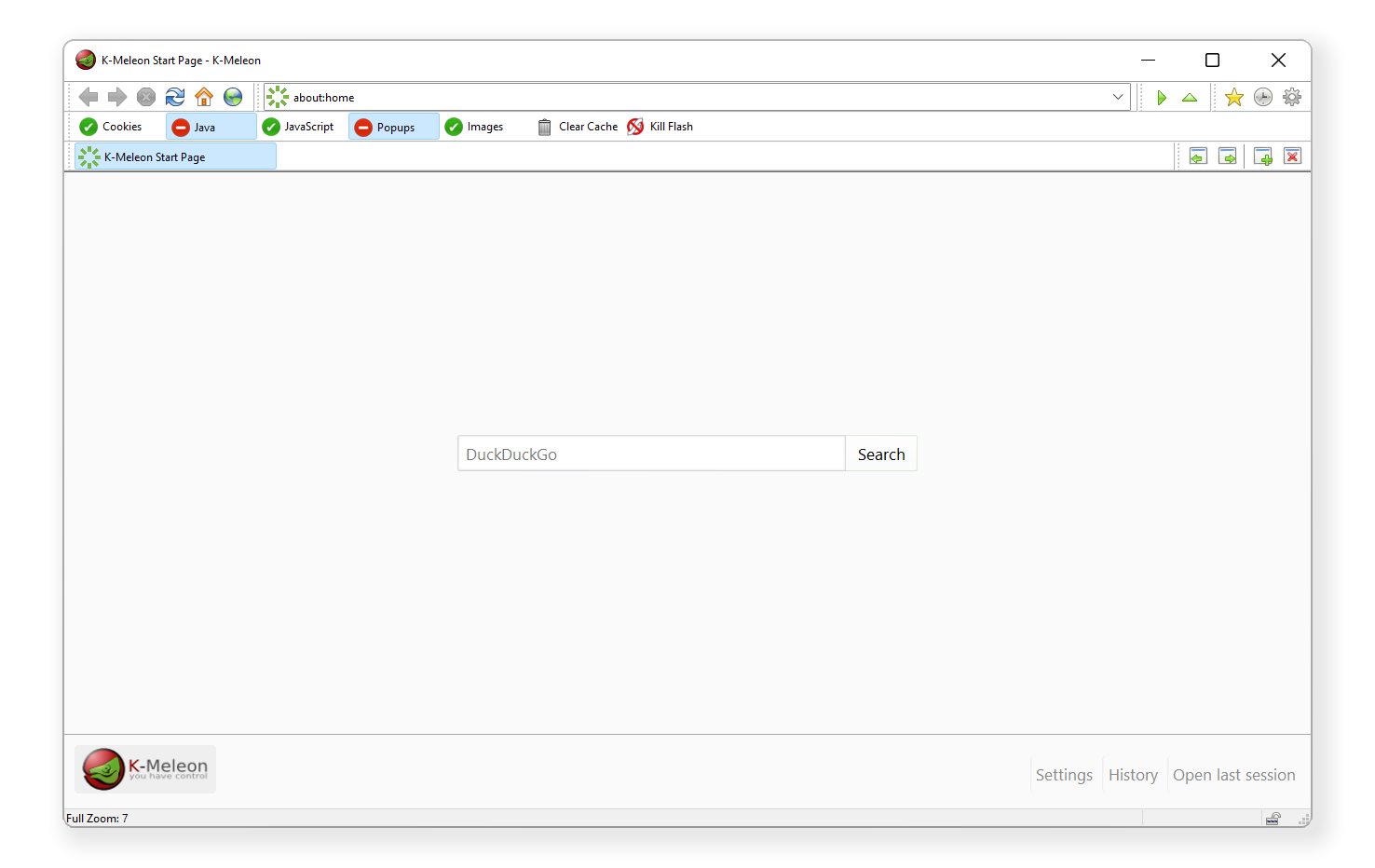Click Open last session link

point(1233,775)
